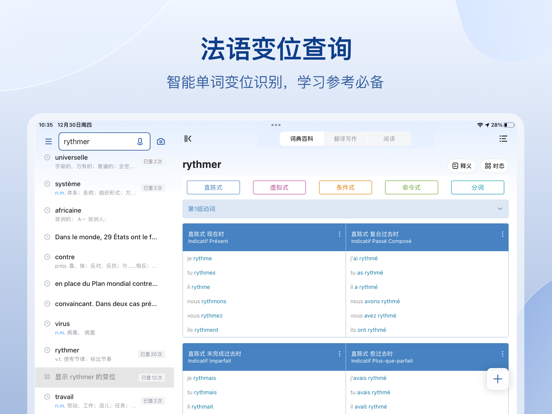Open history entry convaincant. Dans deux cas

pyautogui.click(x=105, y=303)
